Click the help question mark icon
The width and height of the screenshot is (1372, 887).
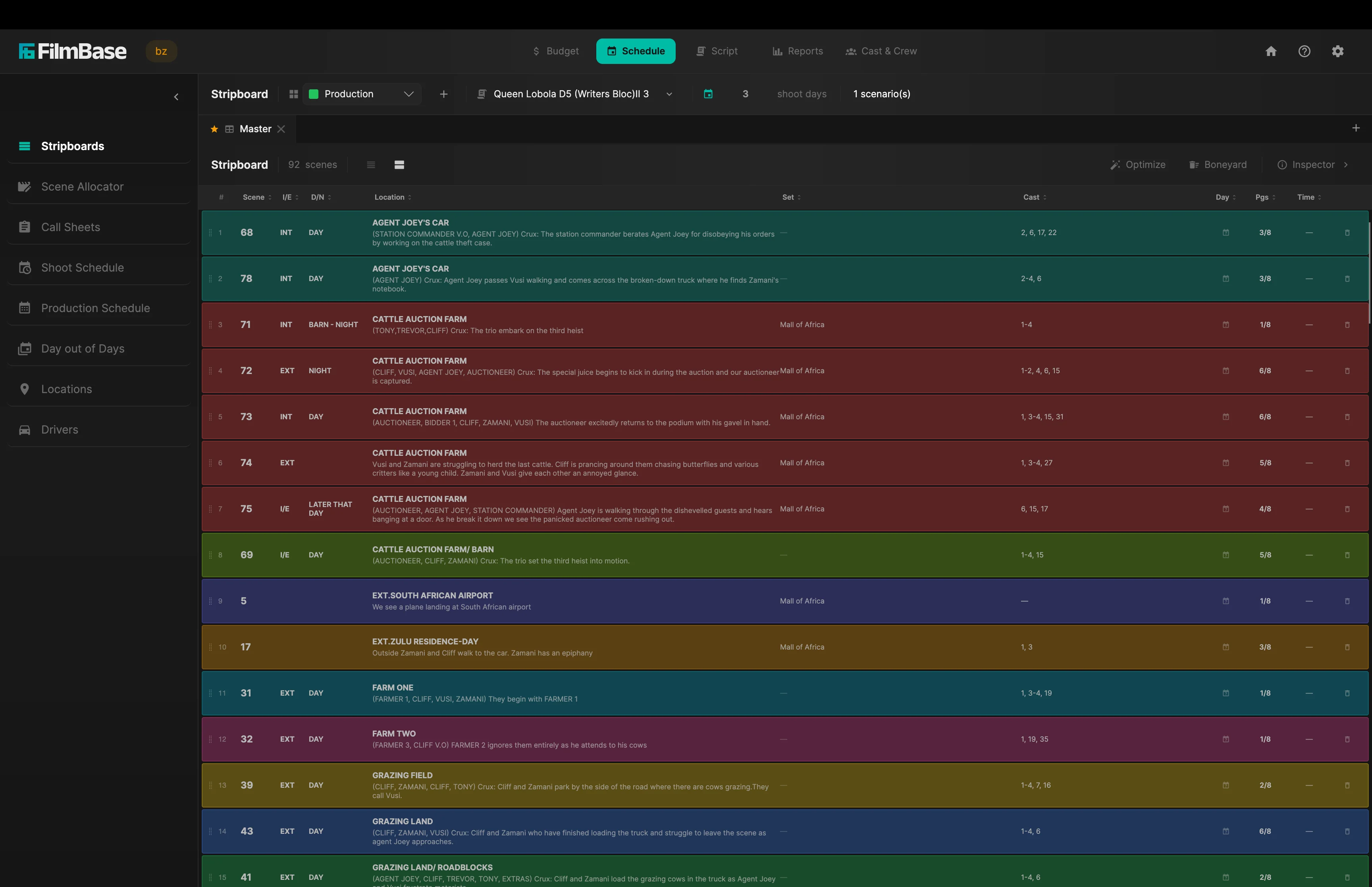click(x=1304, y=51)
